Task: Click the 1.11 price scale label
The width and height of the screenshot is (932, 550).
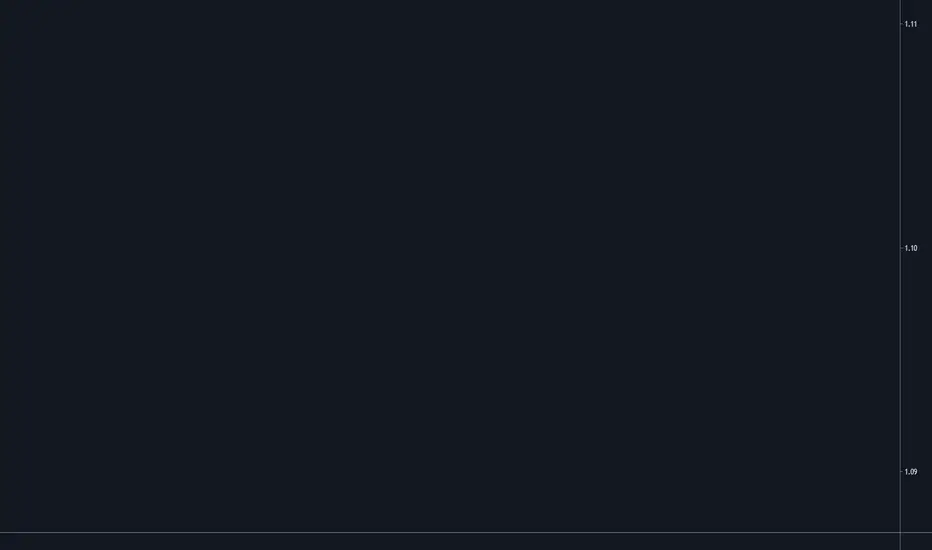Action: [x=911, y=24]
